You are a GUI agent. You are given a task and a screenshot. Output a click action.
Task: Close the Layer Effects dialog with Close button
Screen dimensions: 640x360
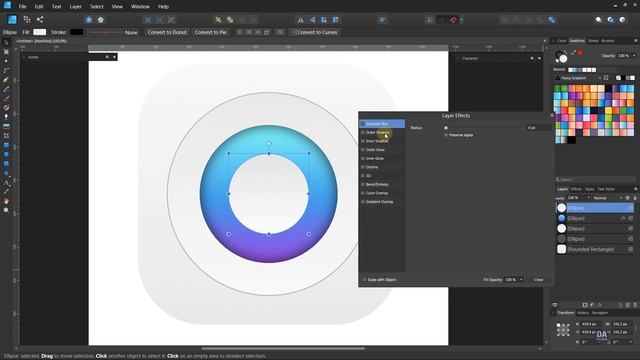pyautogui.click(x=538, y=280)
